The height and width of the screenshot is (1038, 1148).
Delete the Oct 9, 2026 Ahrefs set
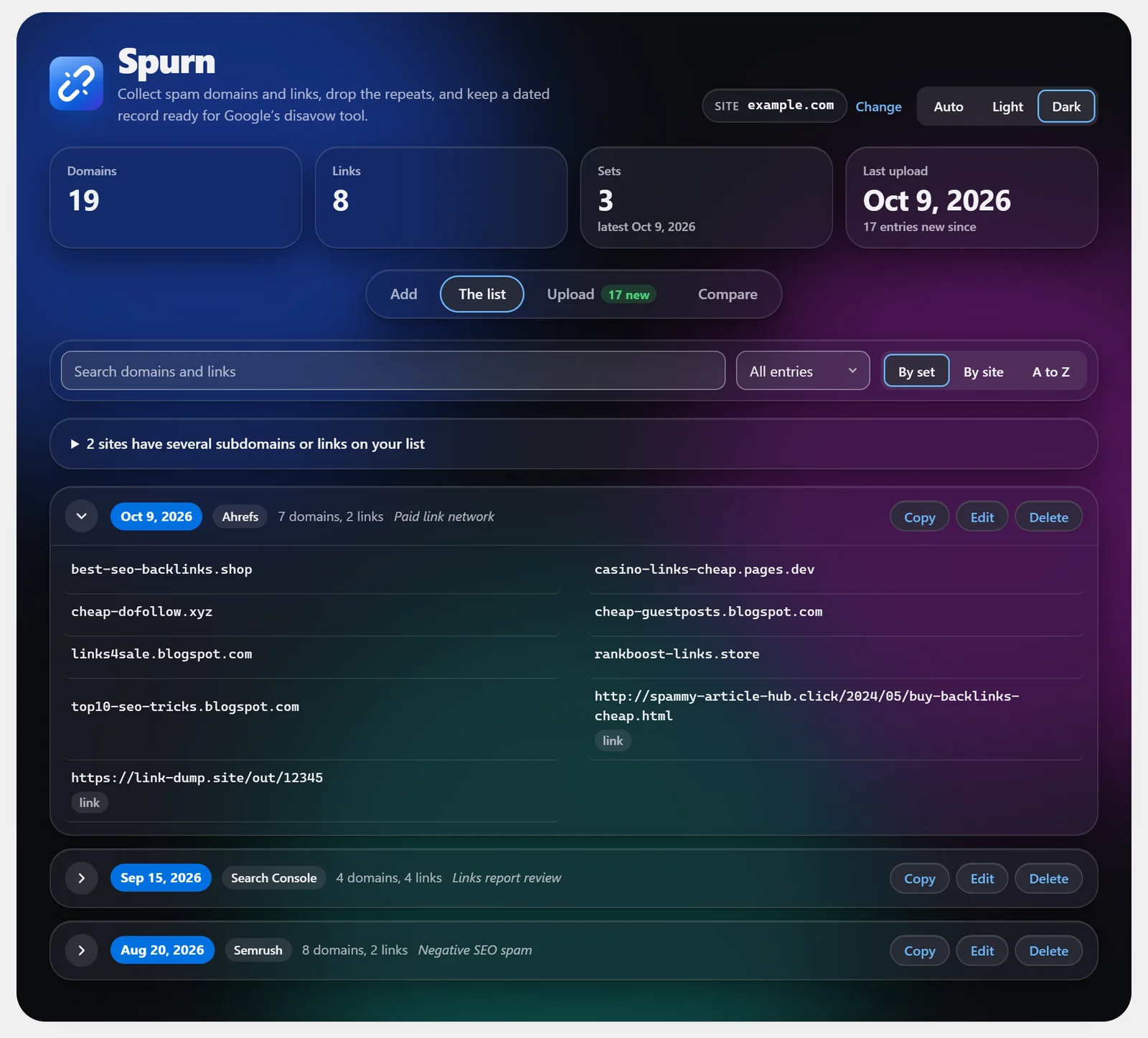1049,517
